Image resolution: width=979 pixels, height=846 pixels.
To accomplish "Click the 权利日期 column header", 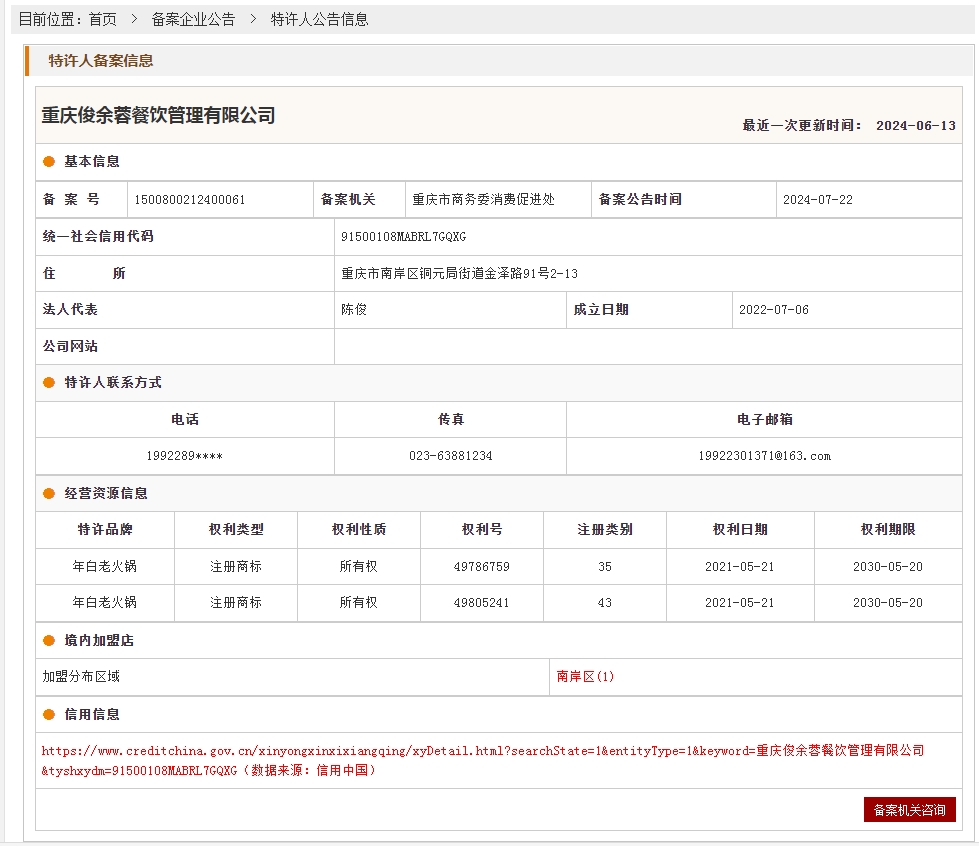I will (740, 529).
